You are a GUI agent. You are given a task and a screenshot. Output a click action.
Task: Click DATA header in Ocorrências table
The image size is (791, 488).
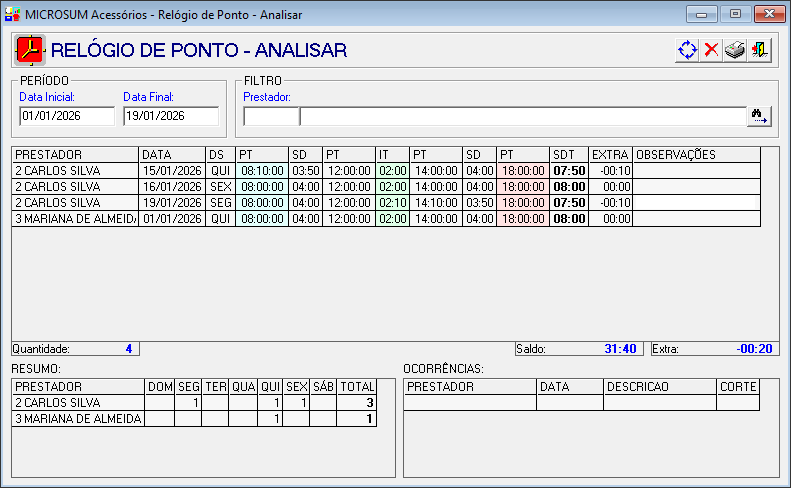pos(570,387)
